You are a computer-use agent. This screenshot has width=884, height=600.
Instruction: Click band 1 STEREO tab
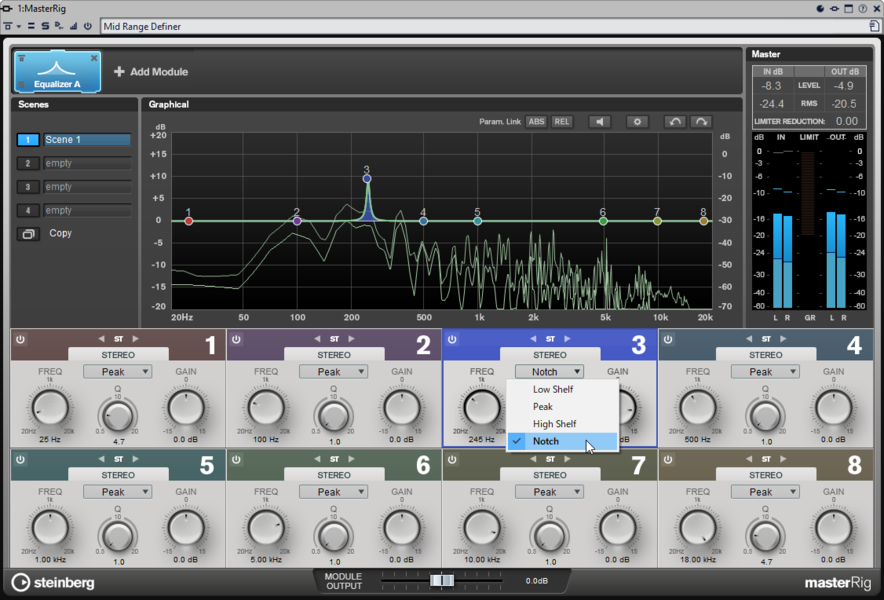(118, 355)
